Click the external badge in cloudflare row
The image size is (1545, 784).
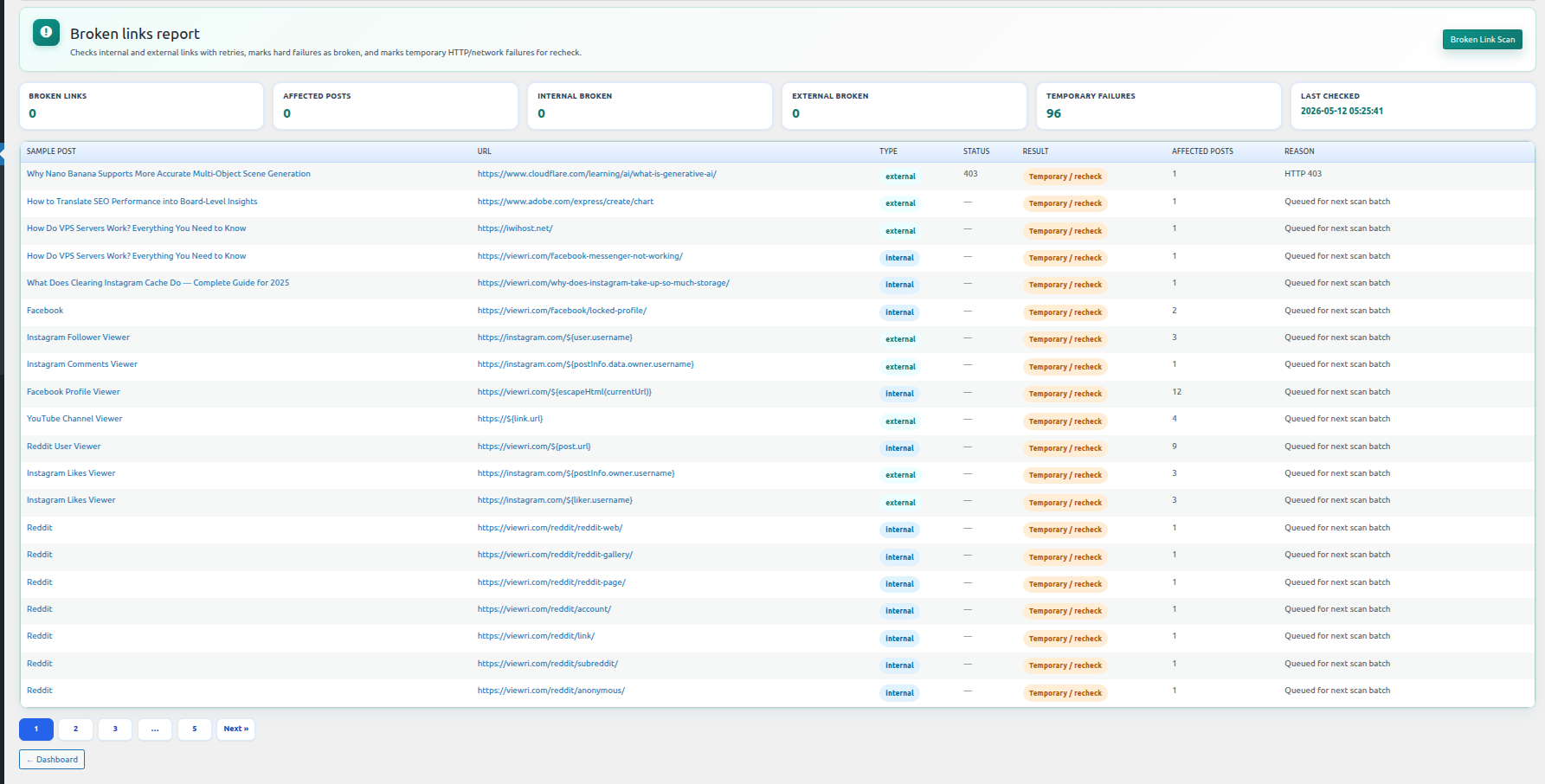click(x=900, y=177)
